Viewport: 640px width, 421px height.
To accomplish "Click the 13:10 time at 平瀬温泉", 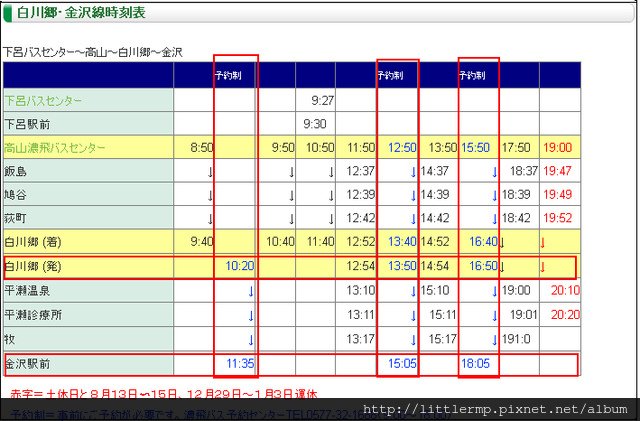I will click(361, 290).
